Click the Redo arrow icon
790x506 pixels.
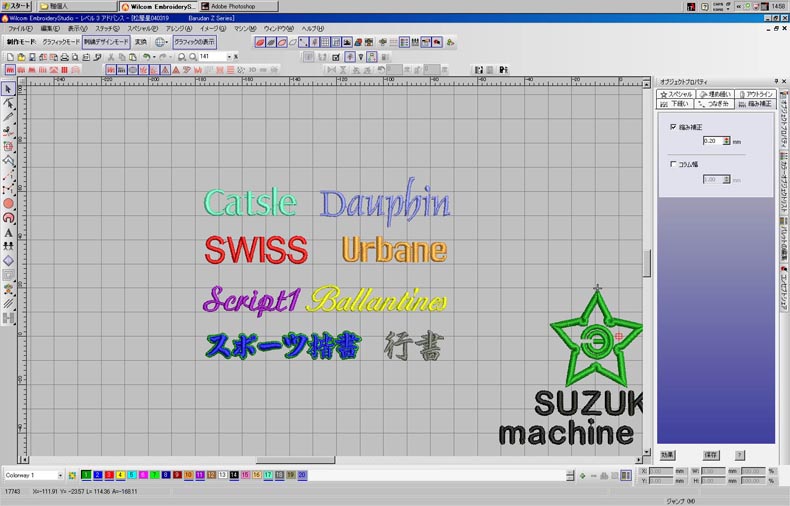[163, 57]
